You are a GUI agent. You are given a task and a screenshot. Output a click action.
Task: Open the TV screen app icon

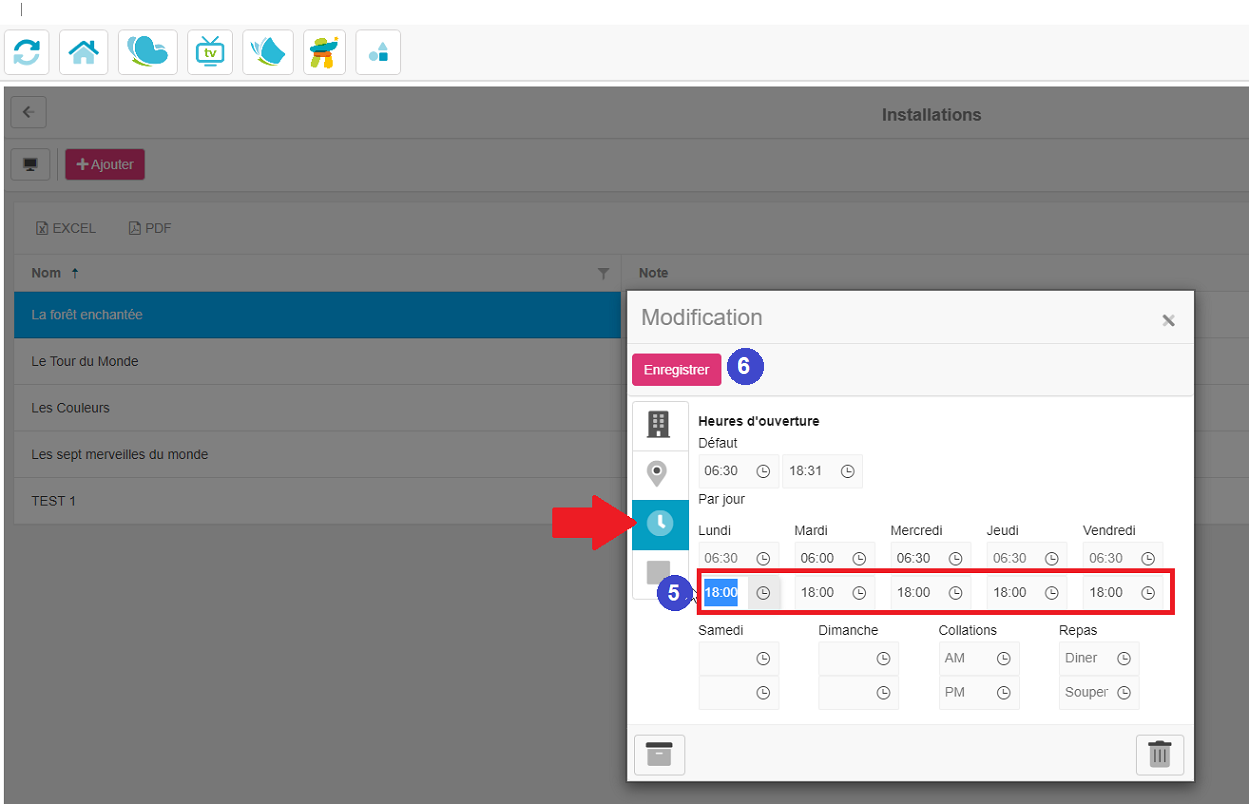point(210,52)
